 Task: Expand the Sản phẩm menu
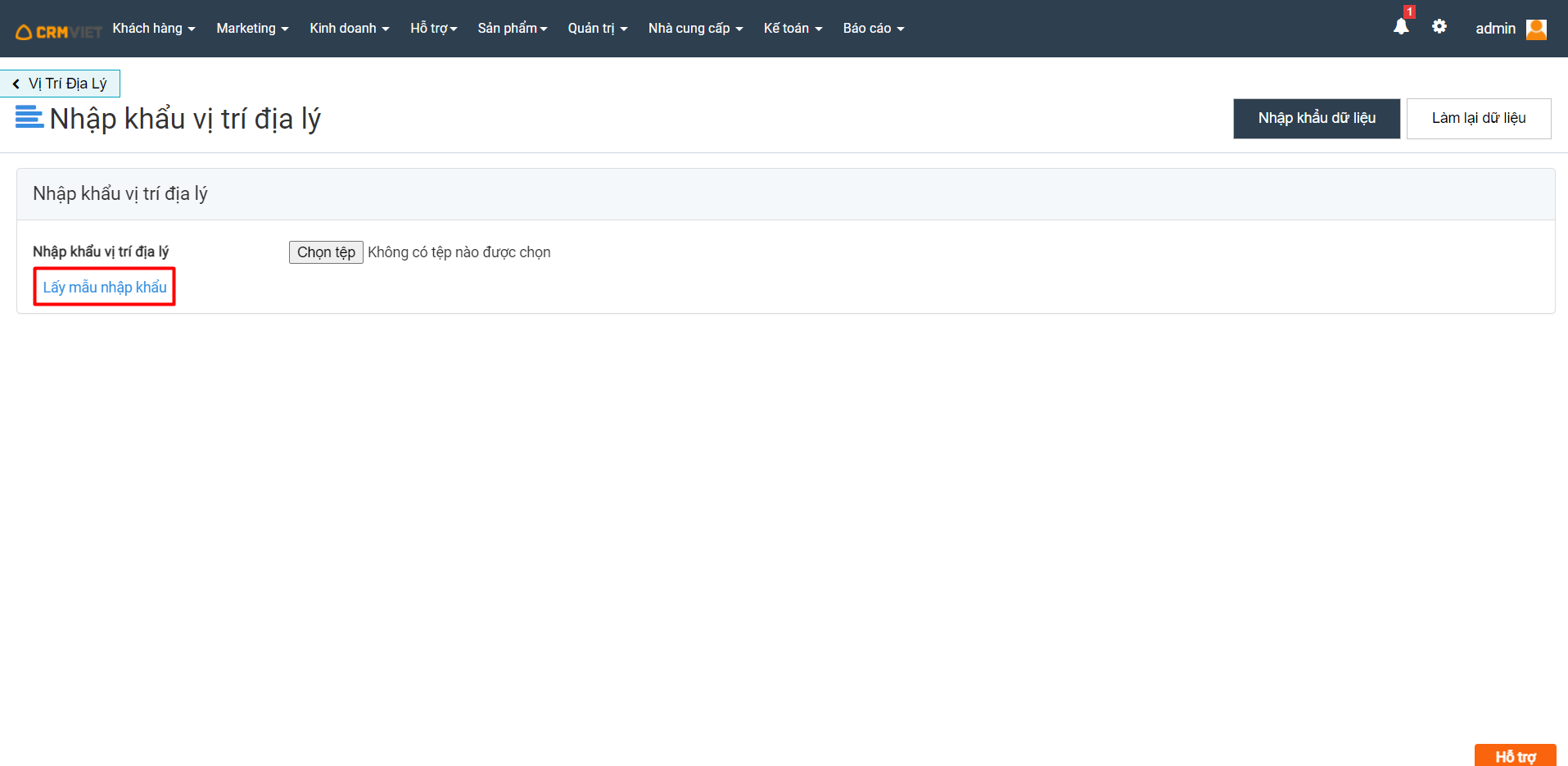pos(513,29)
